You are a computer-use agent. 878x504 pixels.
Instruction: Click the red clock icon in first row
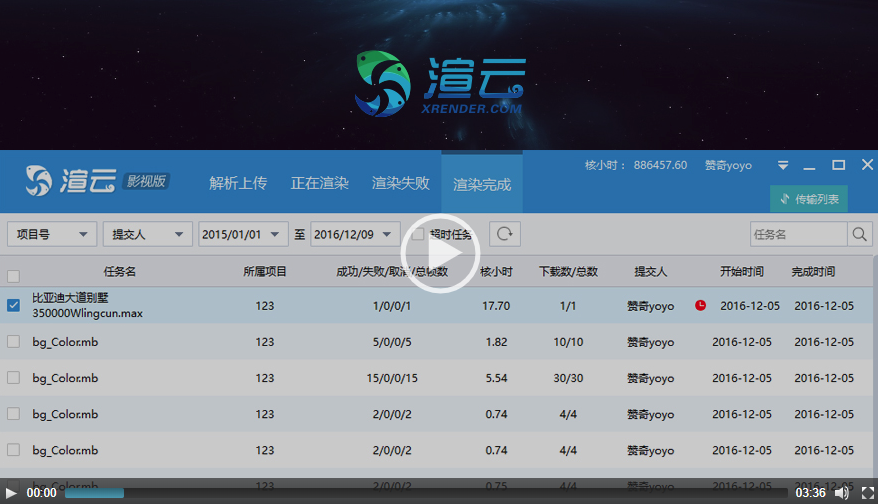[x=700, y=305]
